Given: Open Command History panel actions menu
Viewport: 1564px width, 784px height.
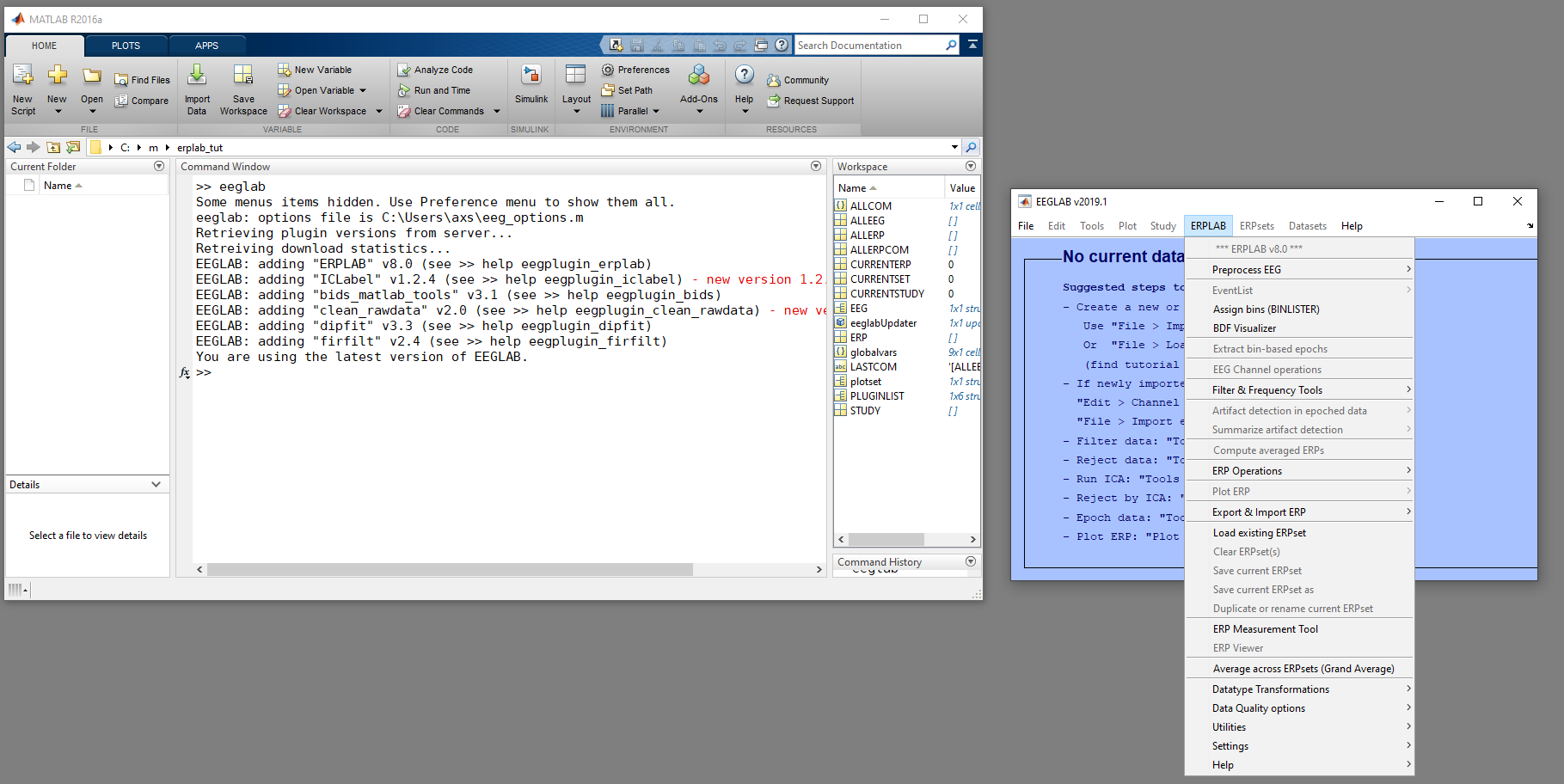Looking at the screenshot, I should [x=971, y=561].
